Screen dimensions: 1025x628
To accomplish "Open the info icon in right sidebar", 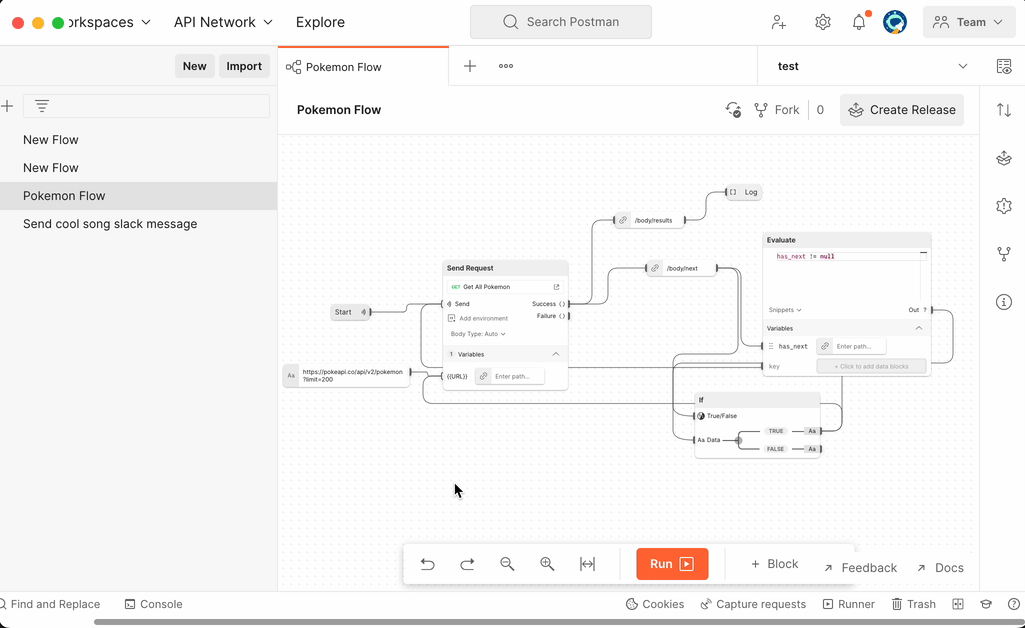I will pos(1003,301).
